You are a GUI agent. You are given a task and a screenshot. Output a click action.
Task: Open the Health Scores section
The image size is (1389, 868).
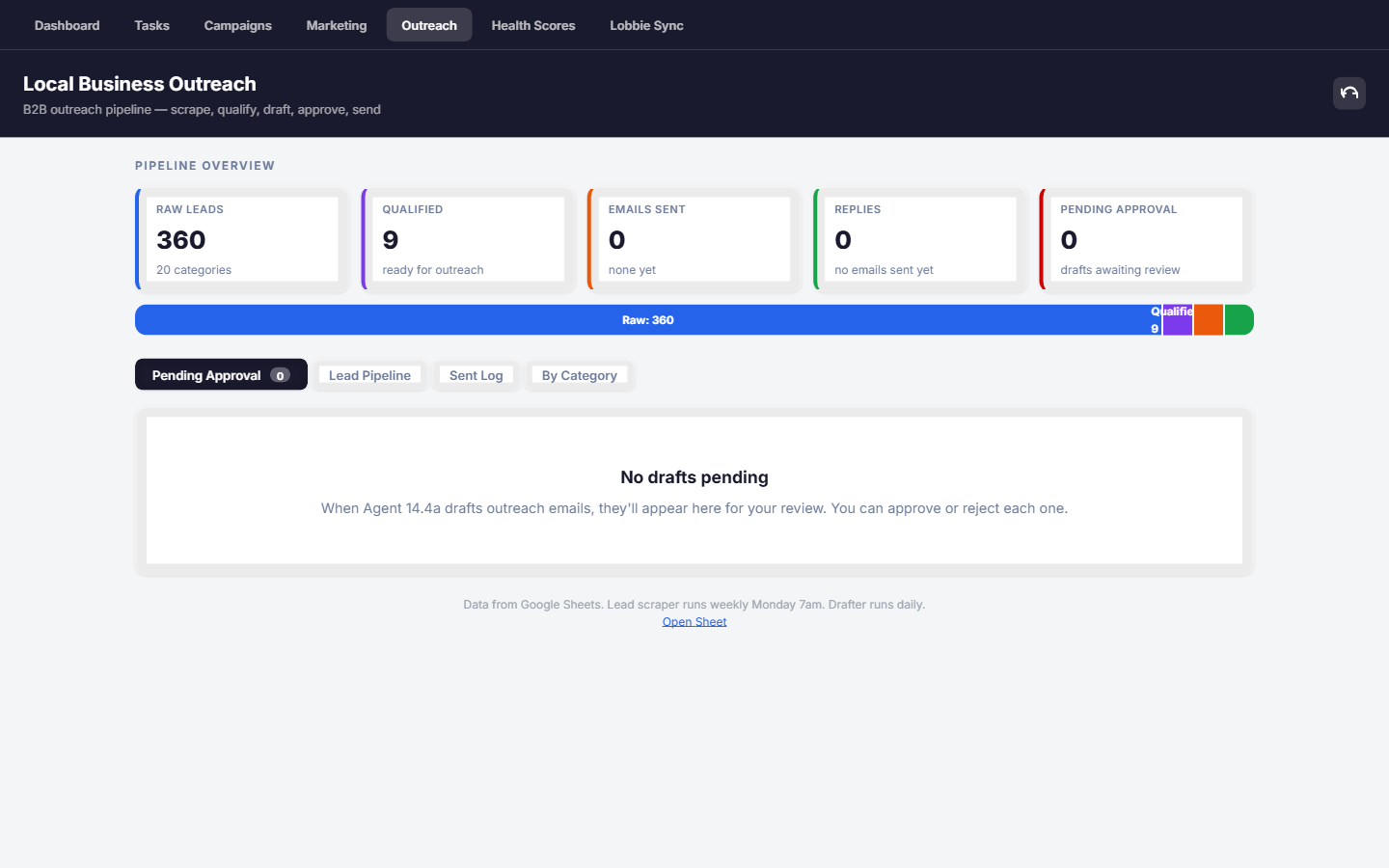click(x=532, y=25)
